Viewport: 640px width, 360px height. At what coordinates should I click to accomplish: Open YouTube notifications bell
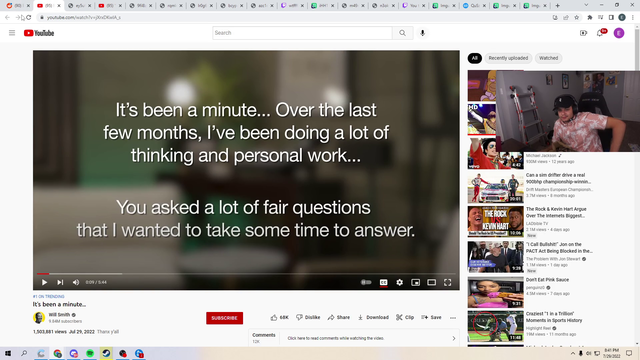click(x=600, y=33)
